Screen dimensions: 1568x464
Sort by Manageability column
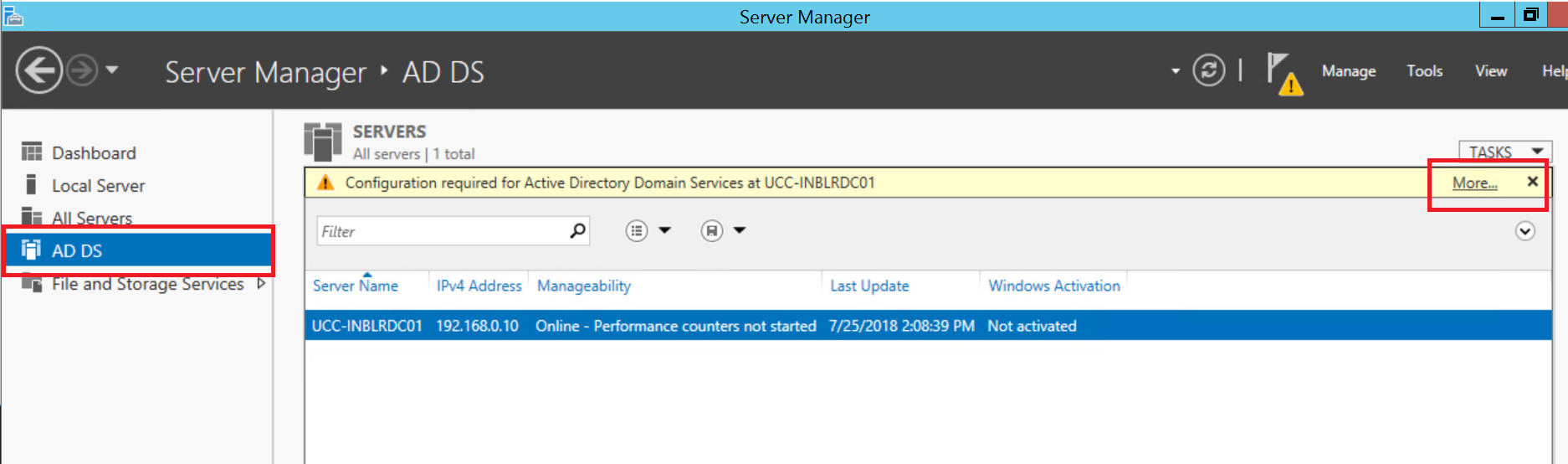coord(584,286)
